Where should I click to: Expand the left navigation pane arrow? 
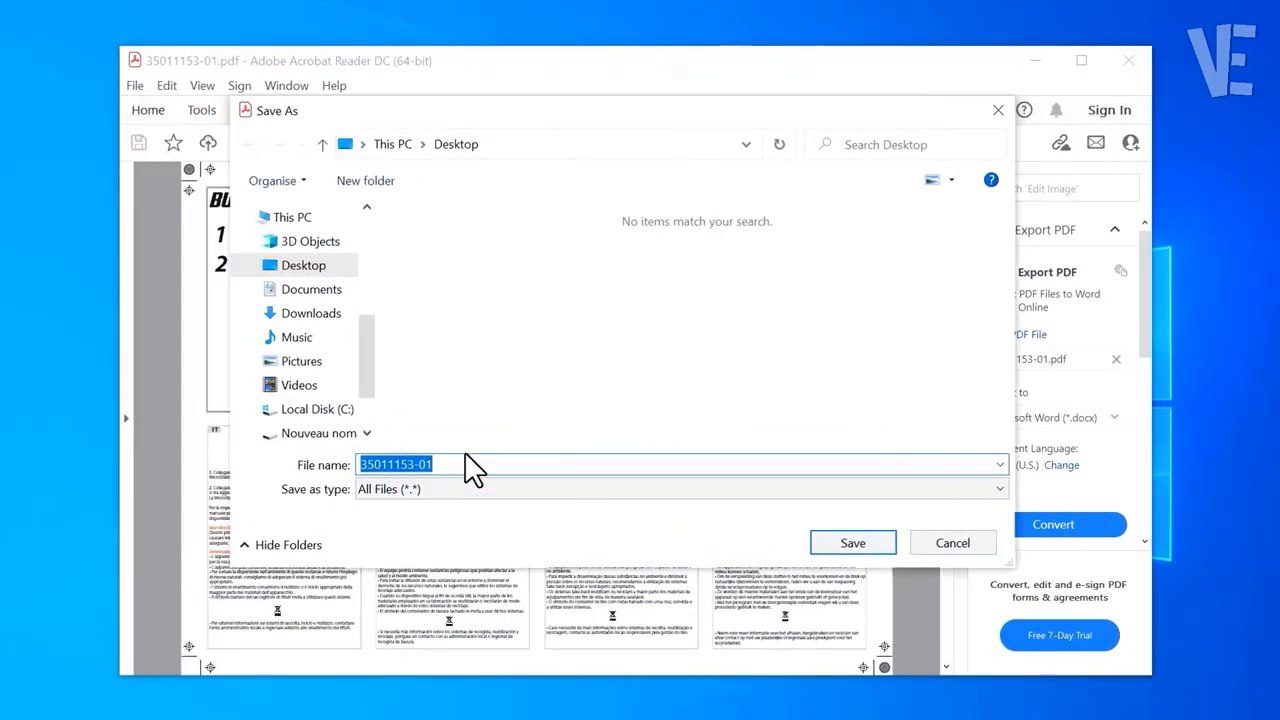(x=126, y=418)
